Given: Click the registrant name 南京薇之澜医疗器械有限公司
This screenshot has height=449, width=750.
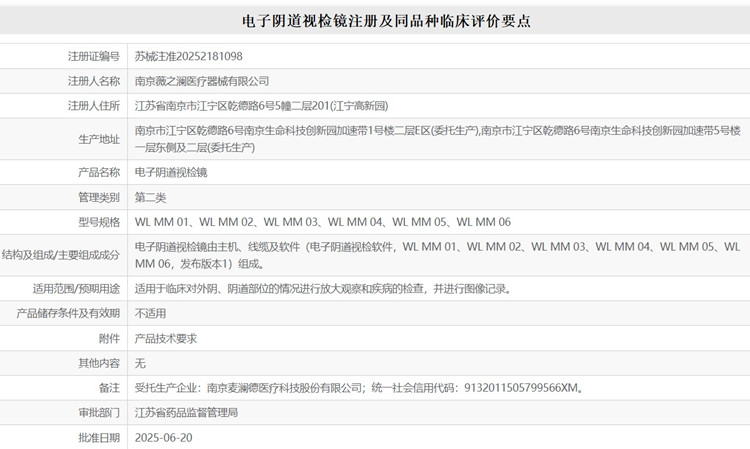Looking at the screenshot, I should point(202,81).
